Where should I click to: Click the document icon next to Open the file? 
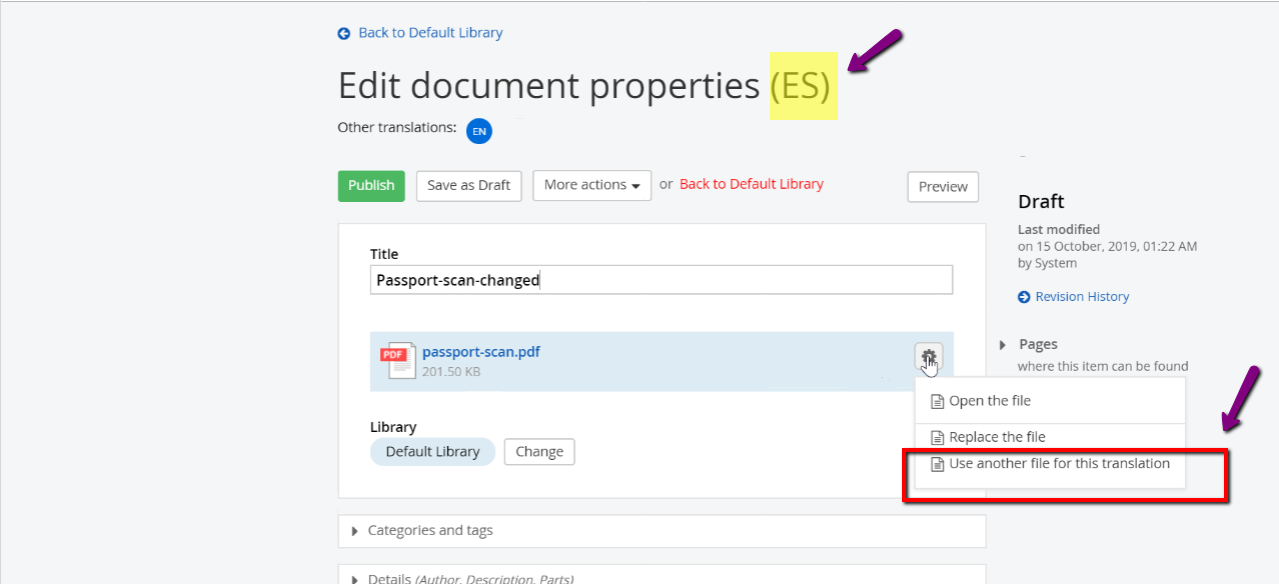(x=937, y=402)
